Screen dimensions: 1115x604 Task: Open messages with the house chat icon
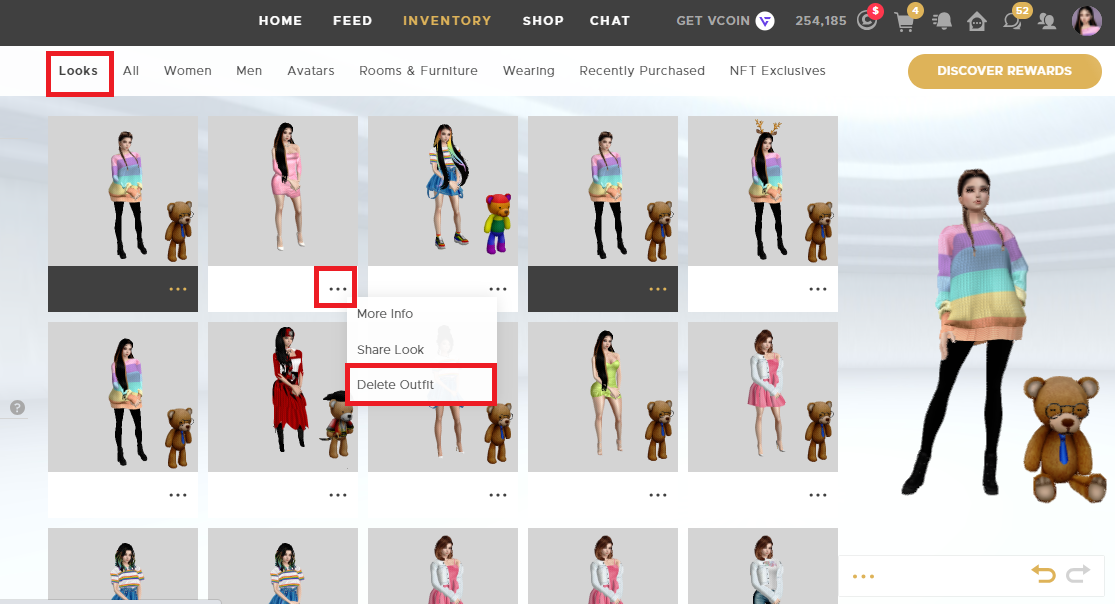tap(977, 21)
